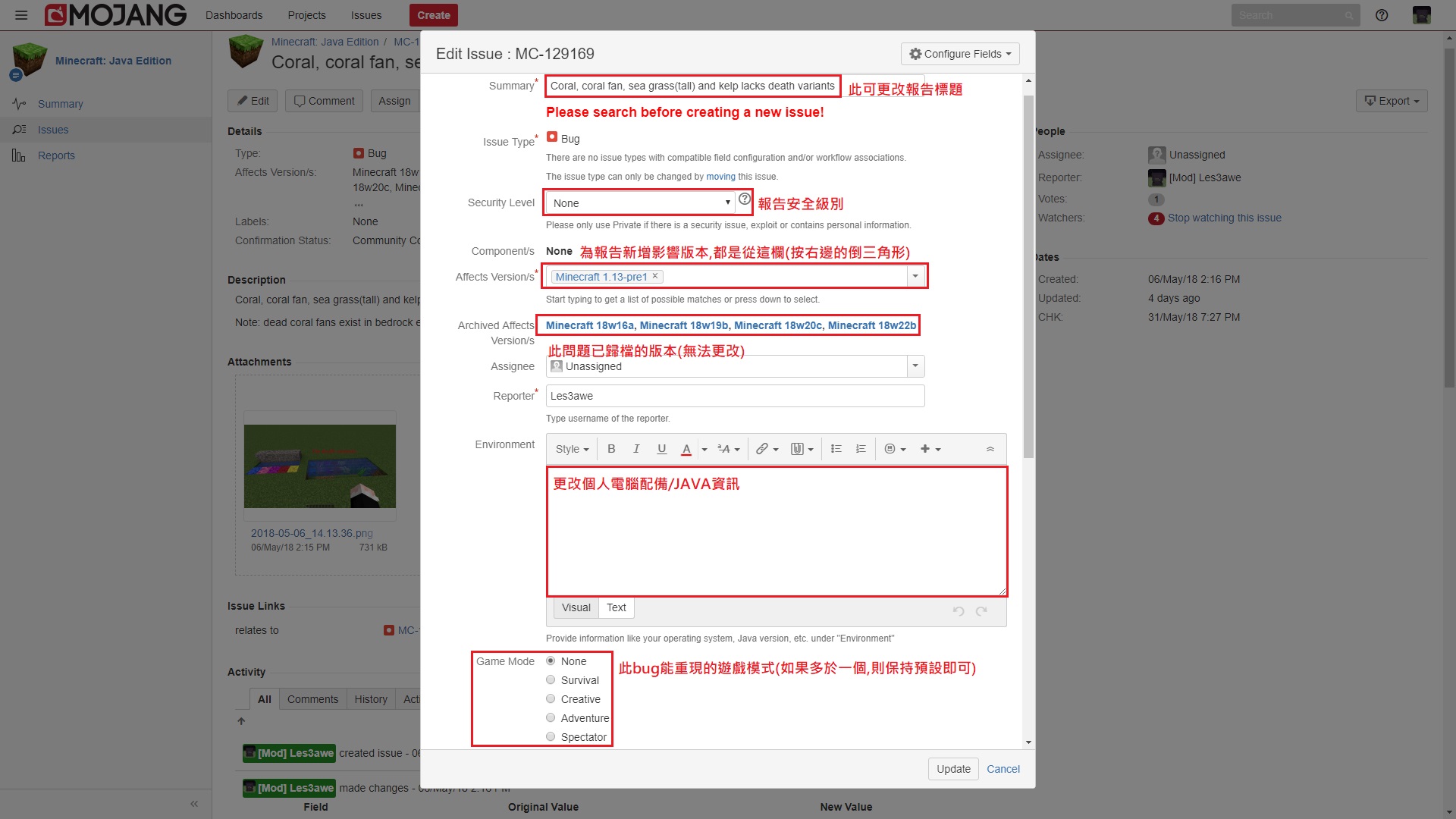Select Survival game mode radio

(x=551, y=679)
